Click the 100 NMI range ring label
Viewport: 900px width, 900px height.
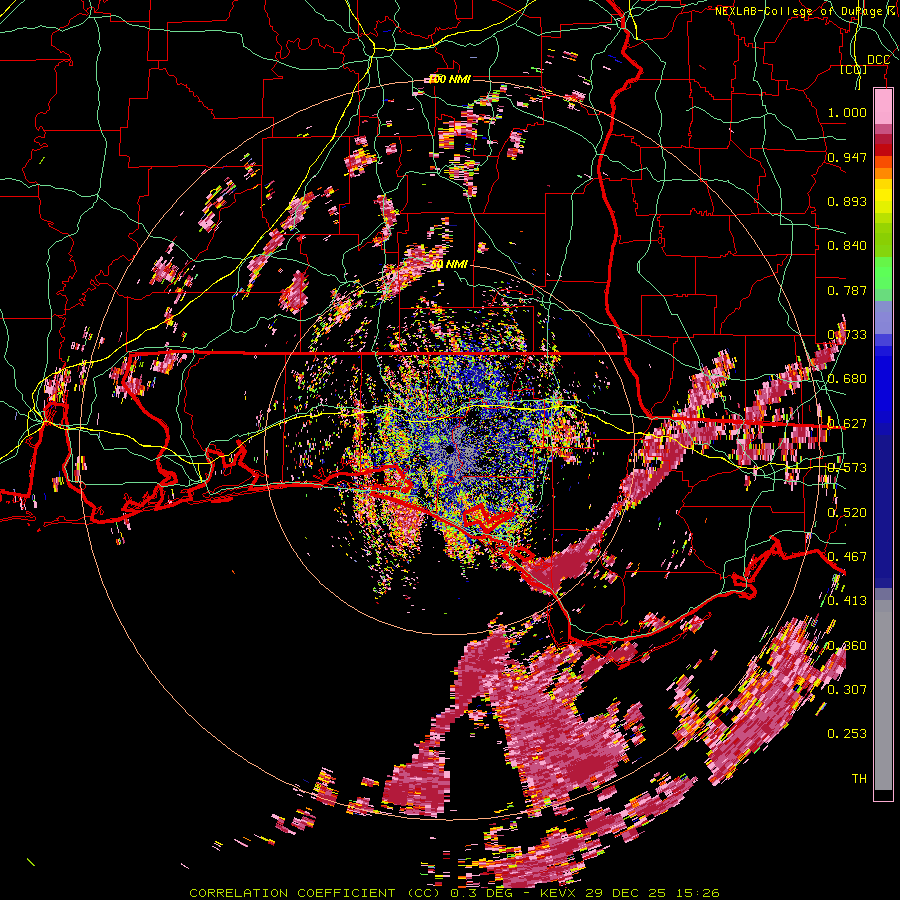point(450,79)
